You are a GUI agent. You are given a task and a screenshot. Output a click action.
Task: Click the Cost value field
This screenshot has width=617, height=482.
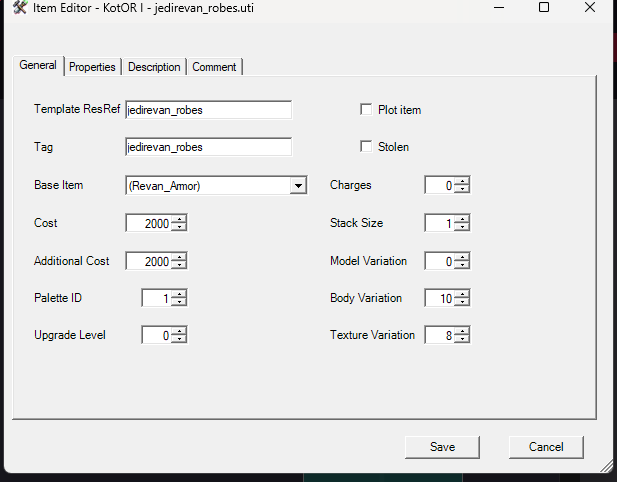pyautogui.click(x=149, y=223)
